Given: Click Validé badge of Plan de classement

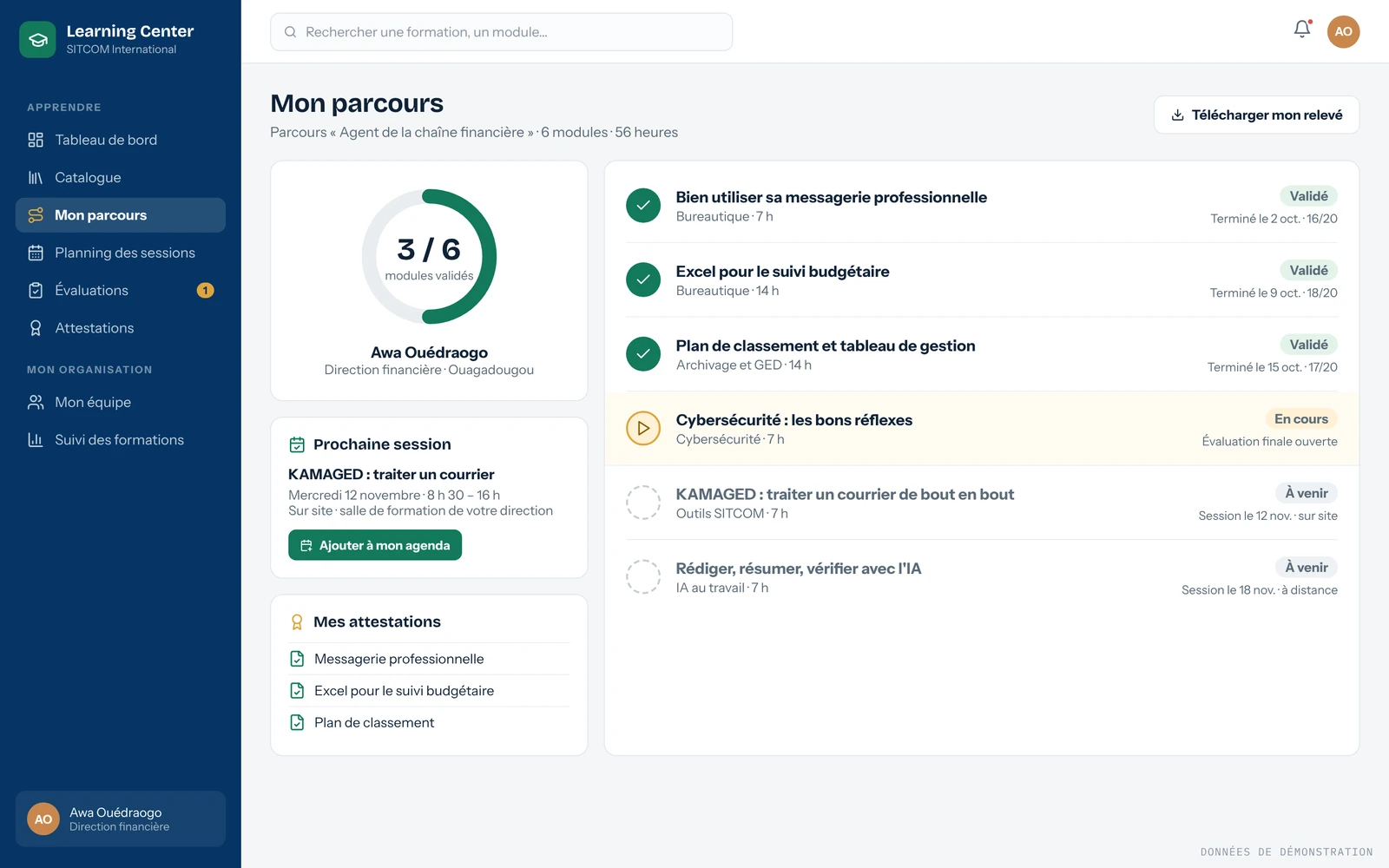Looking at the screenshot, I should pyautogui.click(x=1308, y=345).
